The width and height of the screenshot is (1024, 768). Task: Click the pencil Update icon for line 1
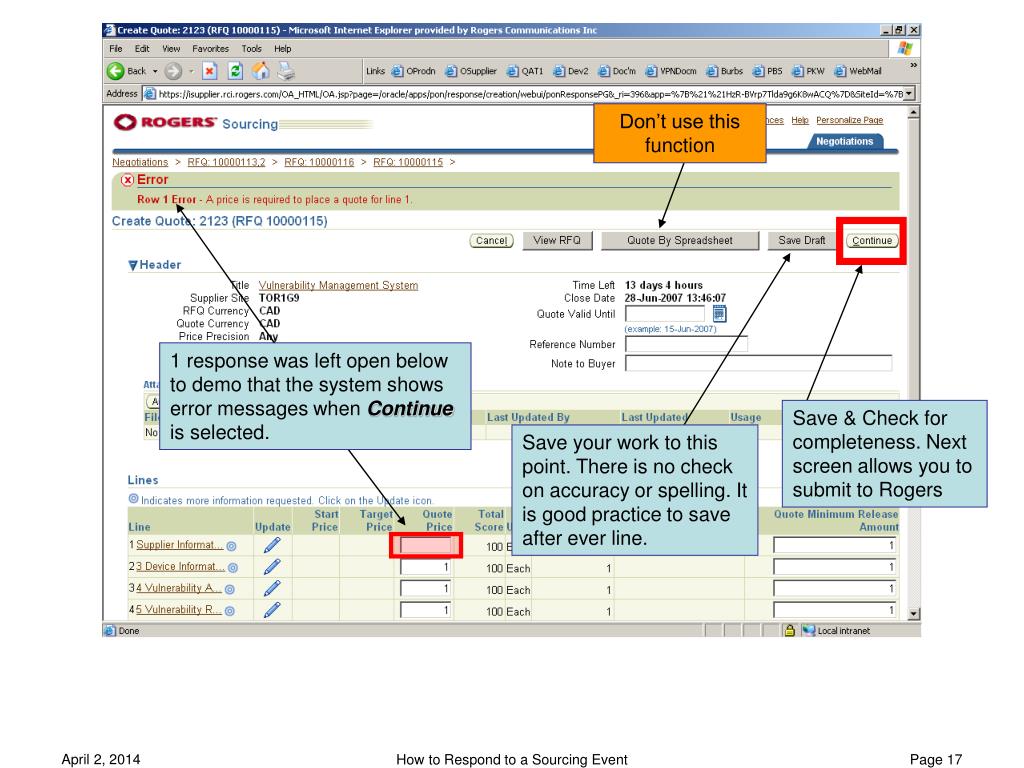click(272, 545)
